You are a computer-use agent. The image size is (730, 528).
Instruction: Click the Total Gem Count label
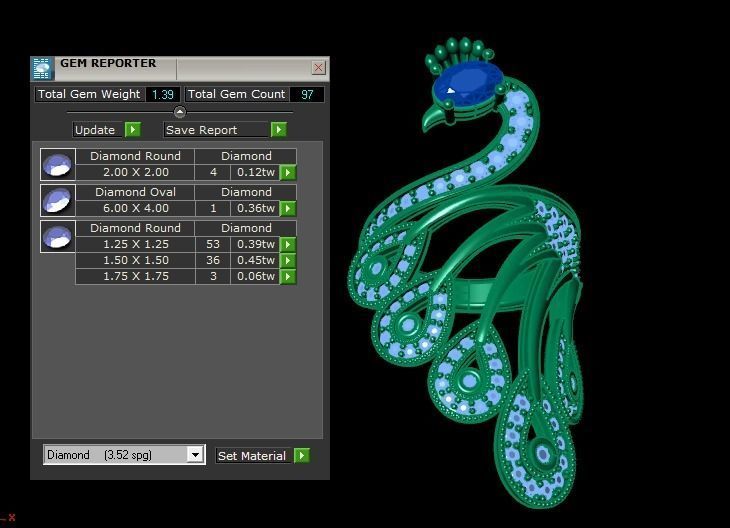point(237,95)
